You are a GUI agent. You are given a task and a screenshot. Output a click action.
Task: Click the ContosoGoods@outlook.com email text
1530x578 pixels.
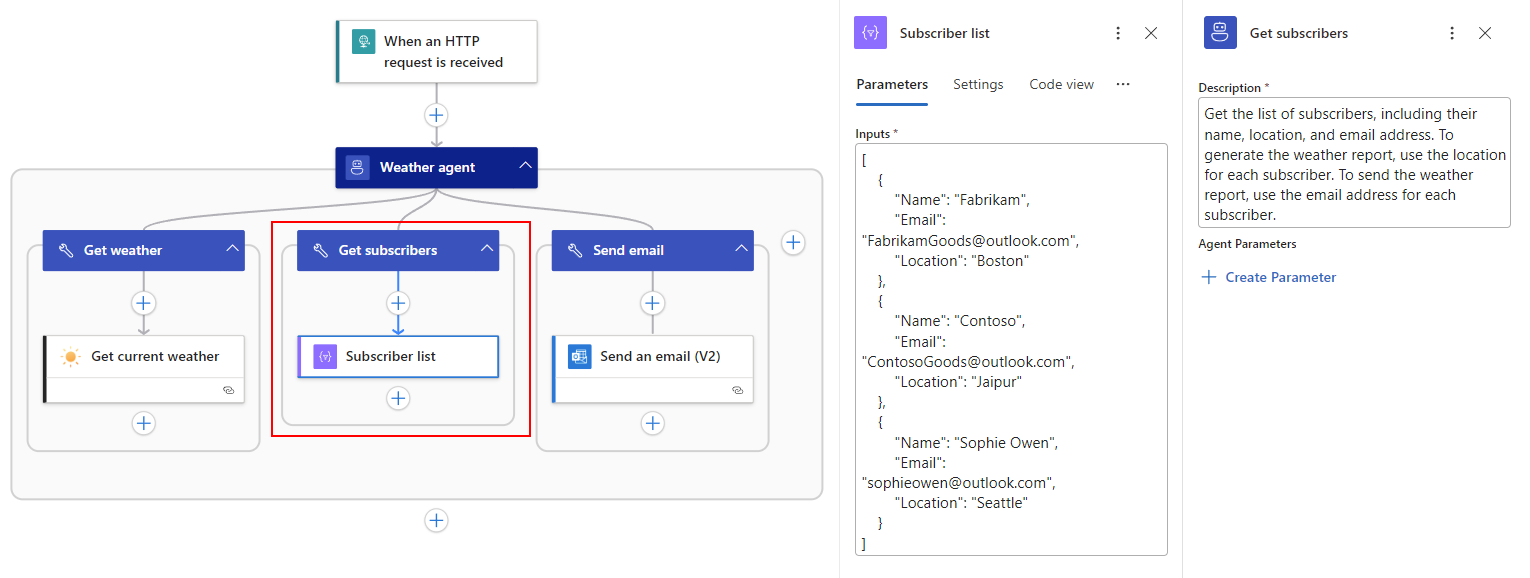coord(968,361)
